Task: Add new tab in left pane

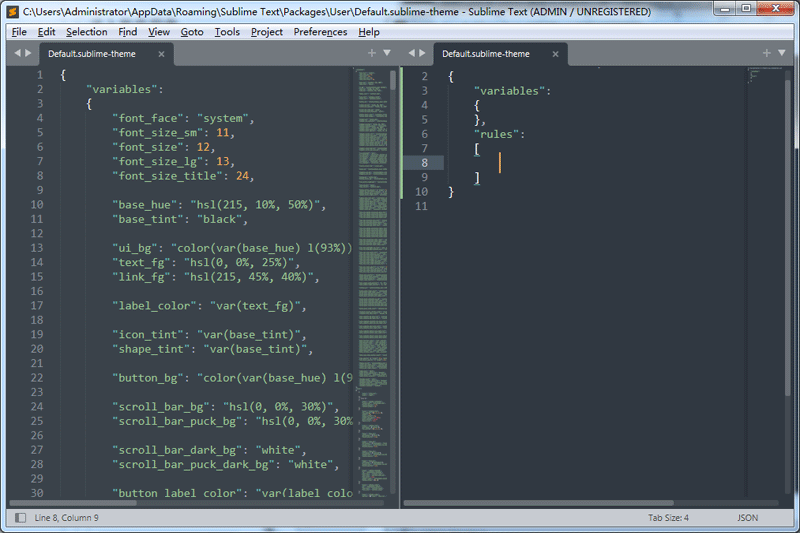Action: tap(372, 53)
